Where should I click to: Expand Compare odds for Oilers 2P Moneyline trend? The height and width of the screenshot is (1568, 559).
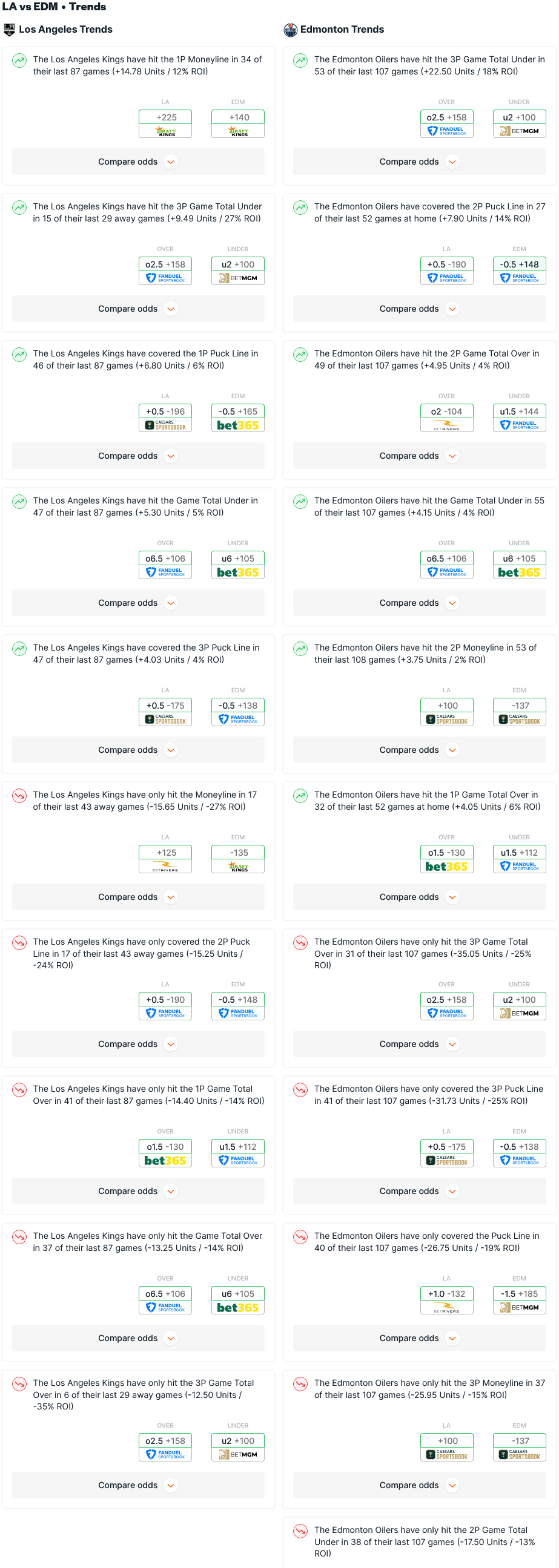pyautogui.click(x=452, y=750)
